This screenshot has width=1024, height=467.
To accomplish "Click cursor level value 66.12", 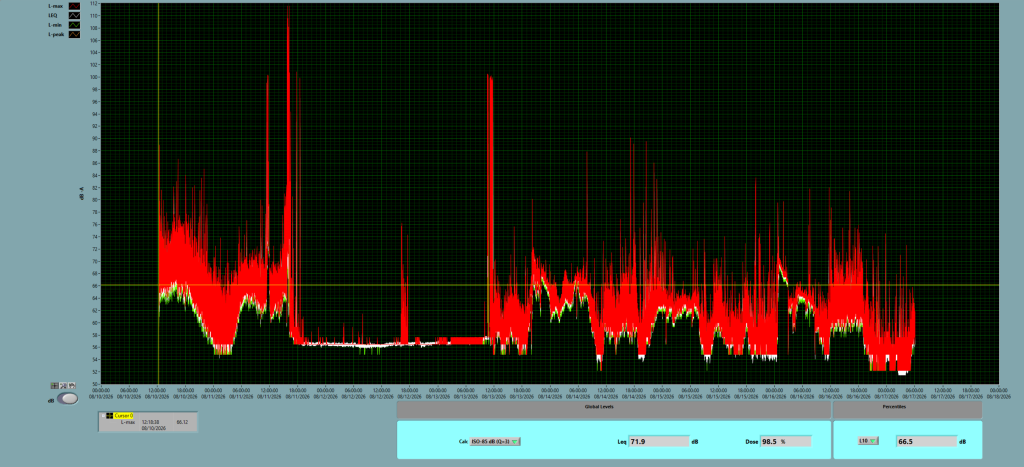I will 182,422.
